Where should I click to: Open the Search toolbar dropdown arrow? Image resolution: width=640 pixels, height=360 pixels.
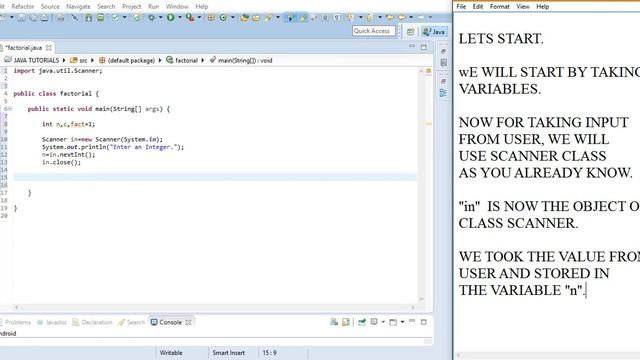pyautogui.click(x=278, y=18)
